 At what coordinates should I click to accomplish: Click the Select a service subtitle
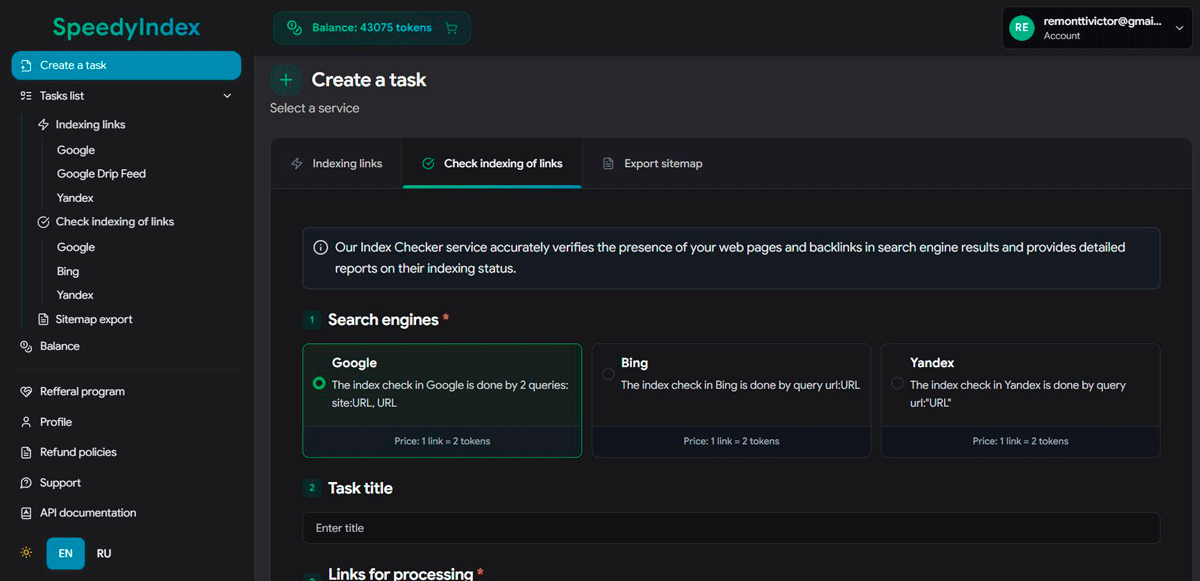(314, 108)
